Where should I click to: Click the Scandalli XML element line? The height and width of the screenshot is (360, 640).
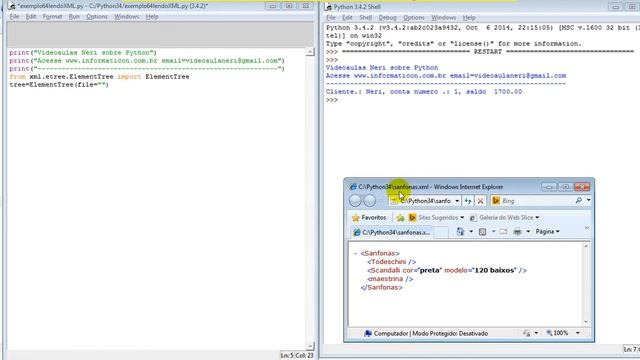pyautogui.click(x=447, y=271)
